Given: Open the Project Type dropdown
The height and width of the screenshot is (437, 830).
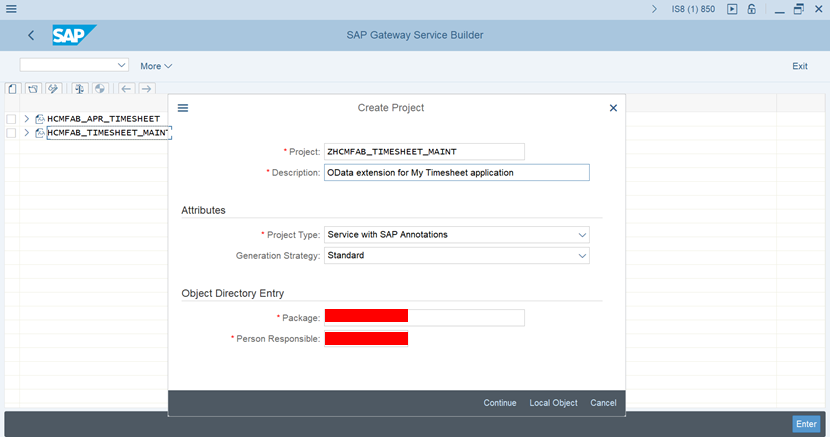Looking at the screenshot, I should (582, 235).
